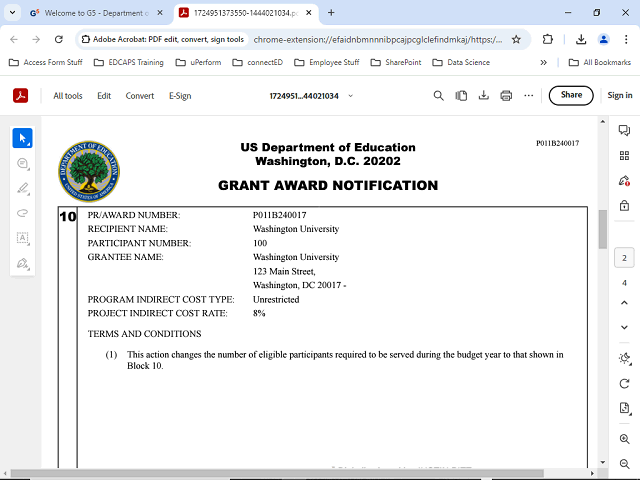Open the Data Science bookmark folder
Image resolution: width=640 pixels, height=480 pixels.
(x=461, y=62)
